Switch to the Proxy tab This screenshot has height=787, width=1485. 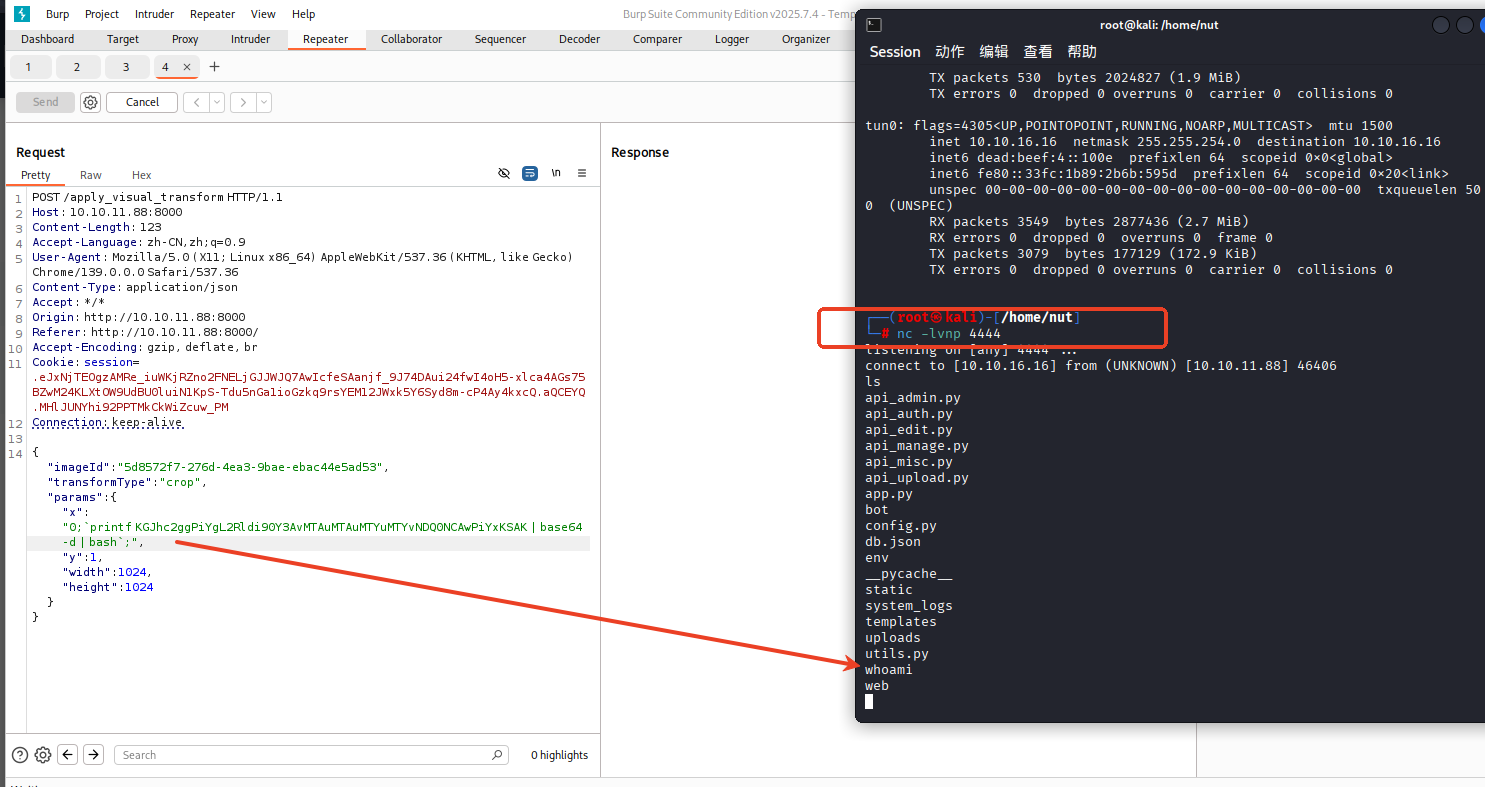185,39
